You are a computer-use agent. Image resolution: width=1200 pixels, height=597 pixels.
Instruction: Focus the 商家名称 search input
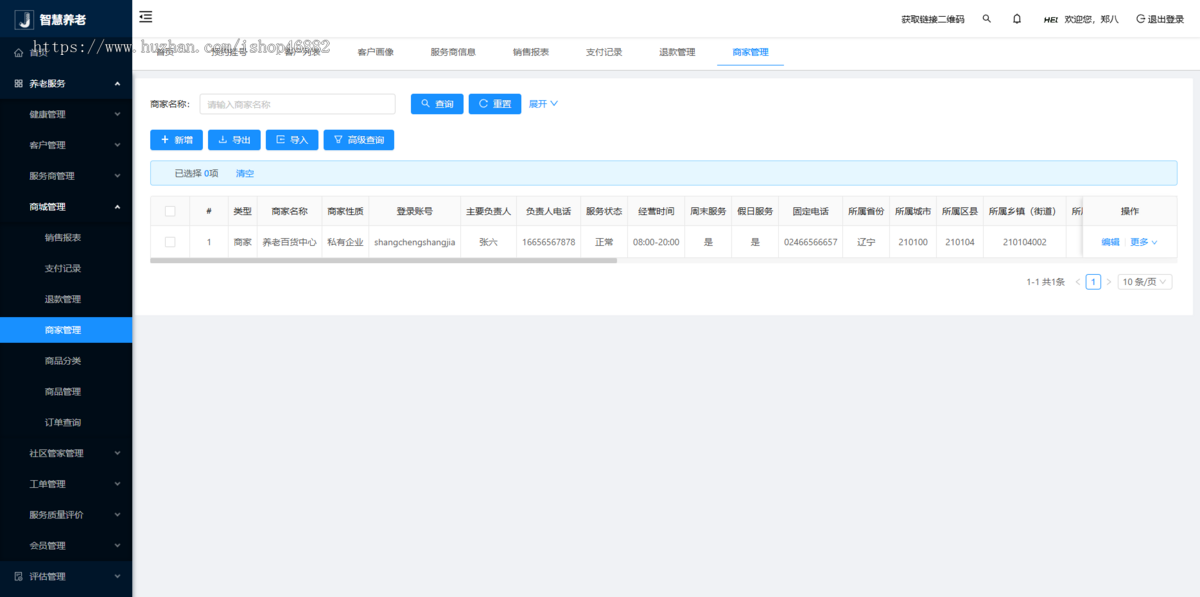(x=298, y=104)
